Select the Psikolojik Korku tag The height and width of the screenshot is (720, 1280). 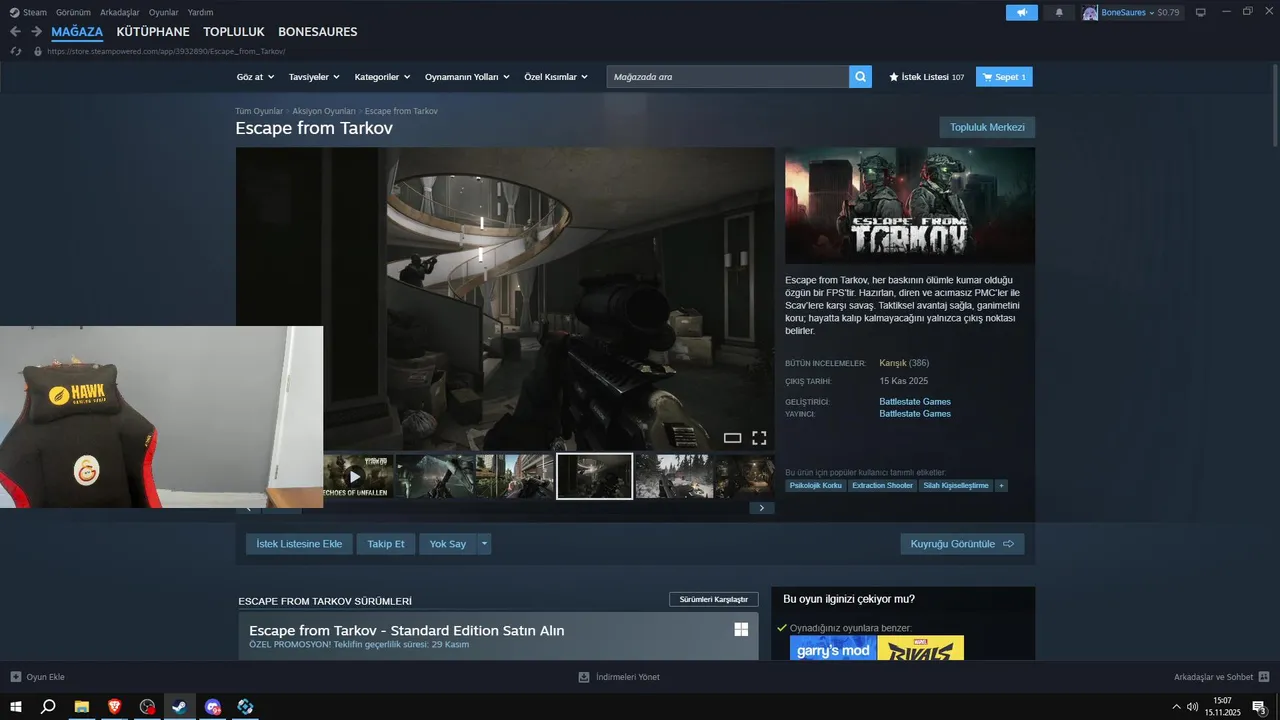[816, 486]
